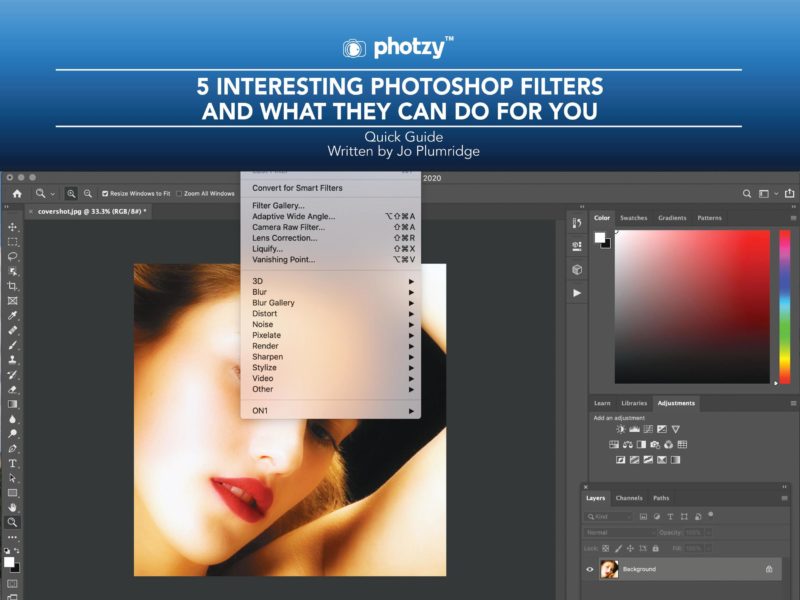The height and width of the screenshot is (600, 800).
Task: Click the zoom out magnifier button
Action: (88, 193)
